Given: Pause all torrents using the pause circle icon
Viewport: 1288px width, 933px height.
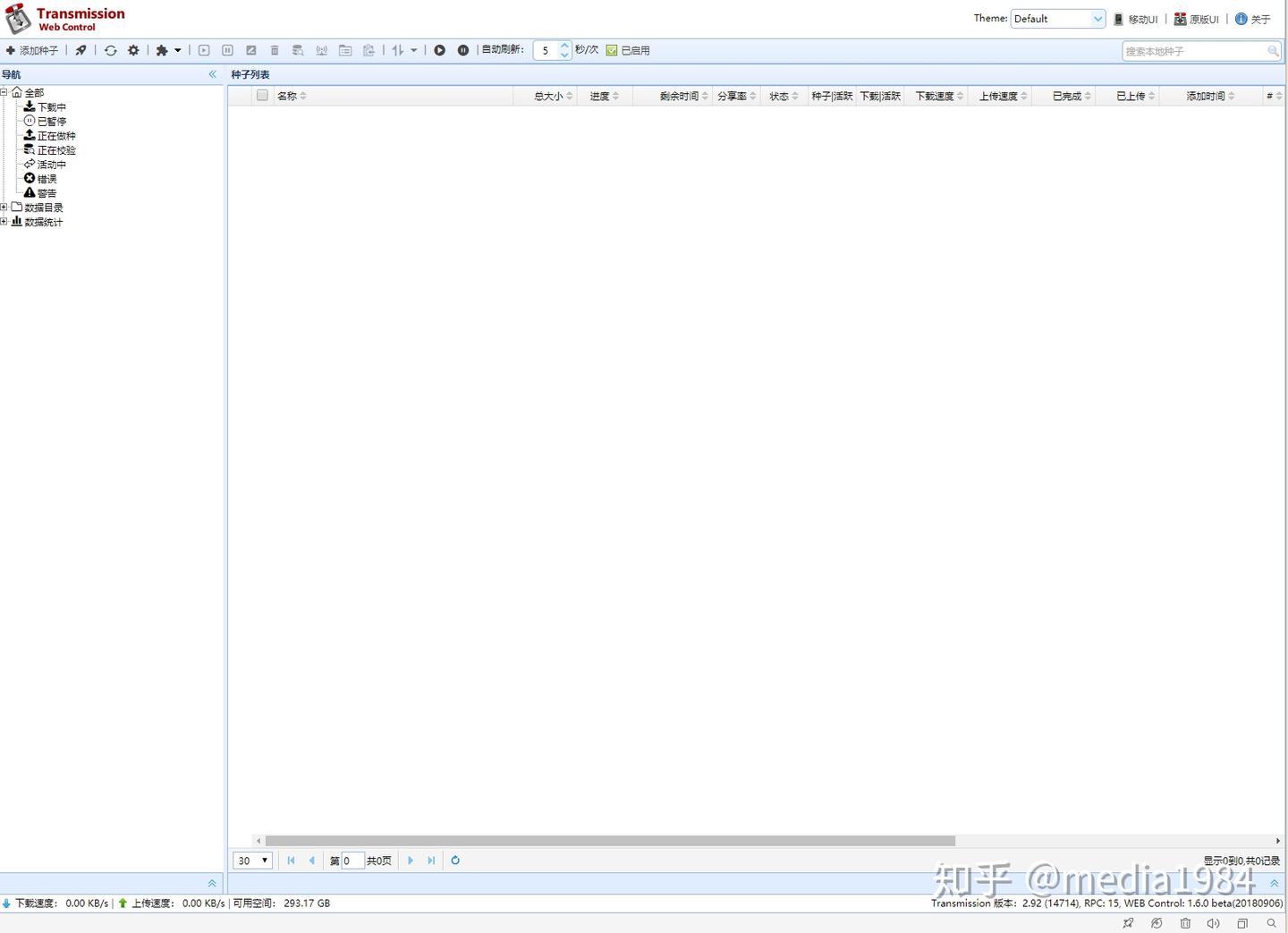Looking at the screenshot, I should [462, 50].
